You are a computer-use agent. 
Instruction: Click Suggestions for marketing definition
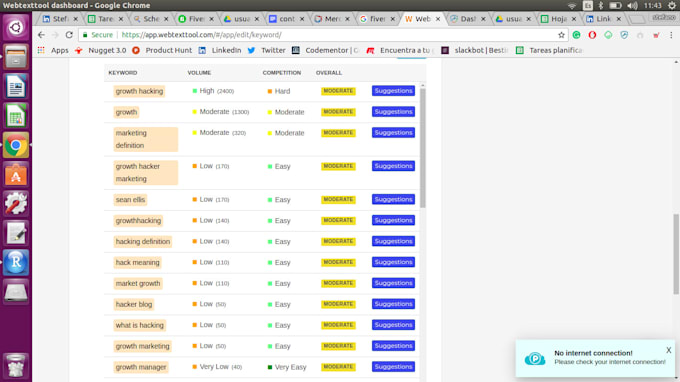pos(393,133)
